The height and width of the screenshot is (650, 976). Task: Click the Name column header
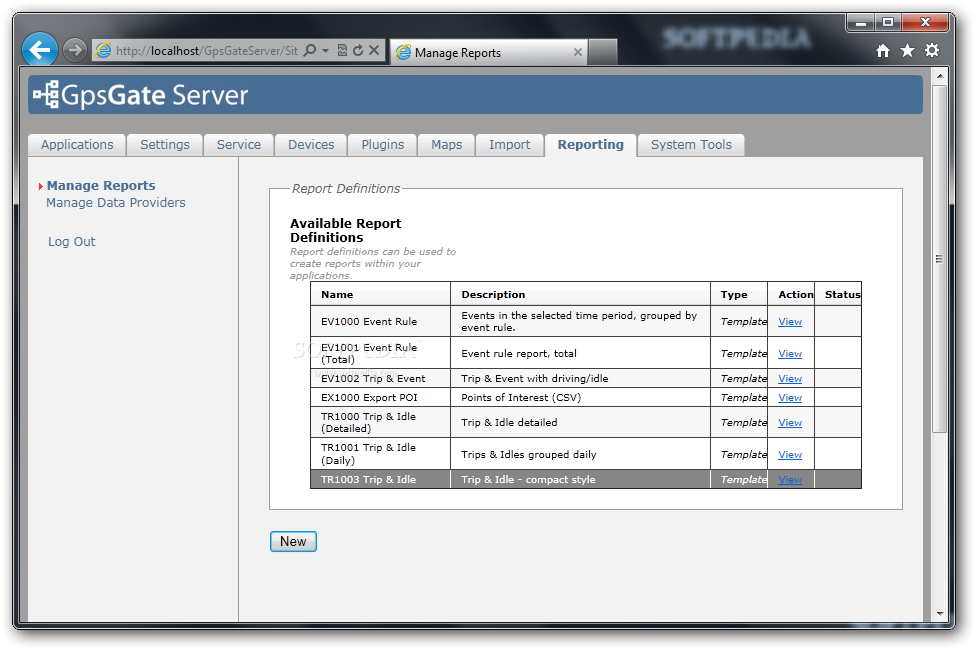point(380,294)
